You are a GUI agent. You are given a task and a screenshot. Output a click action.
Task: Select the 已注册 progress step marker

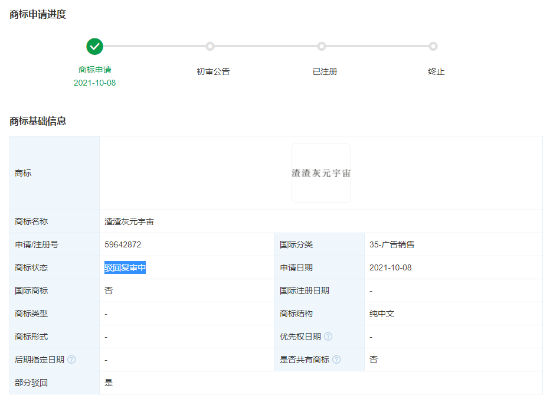click(321, 46)
